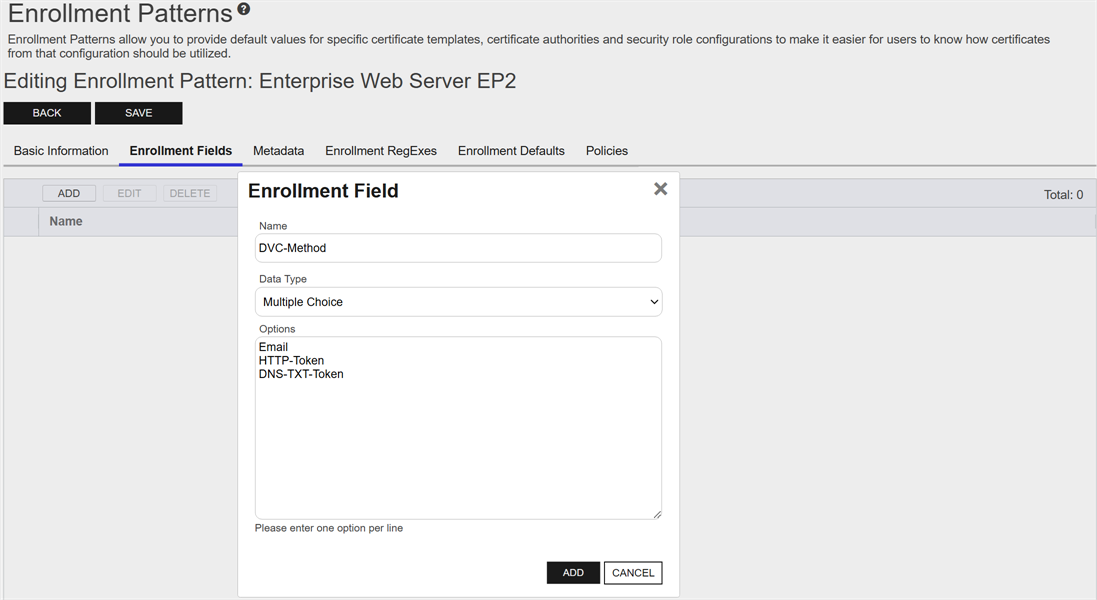Cancel the Enrollment Field dialog
The image size is (1097, 600).
[633, 573]
